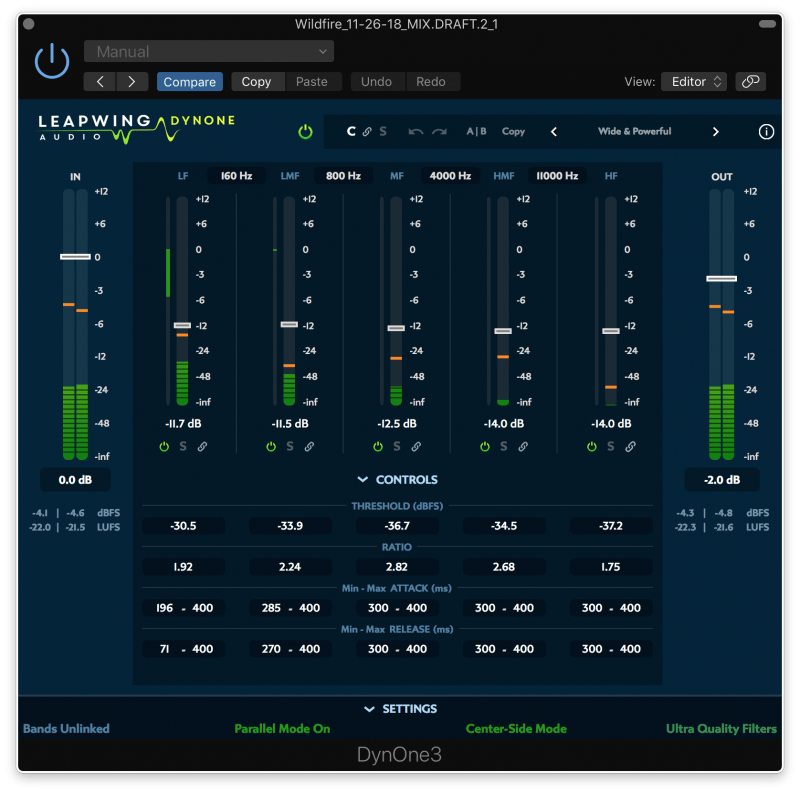The height and width of the screenshot is (793, 800).
Task: Click the LMF band gain fader handle
Action: point(289,325)
